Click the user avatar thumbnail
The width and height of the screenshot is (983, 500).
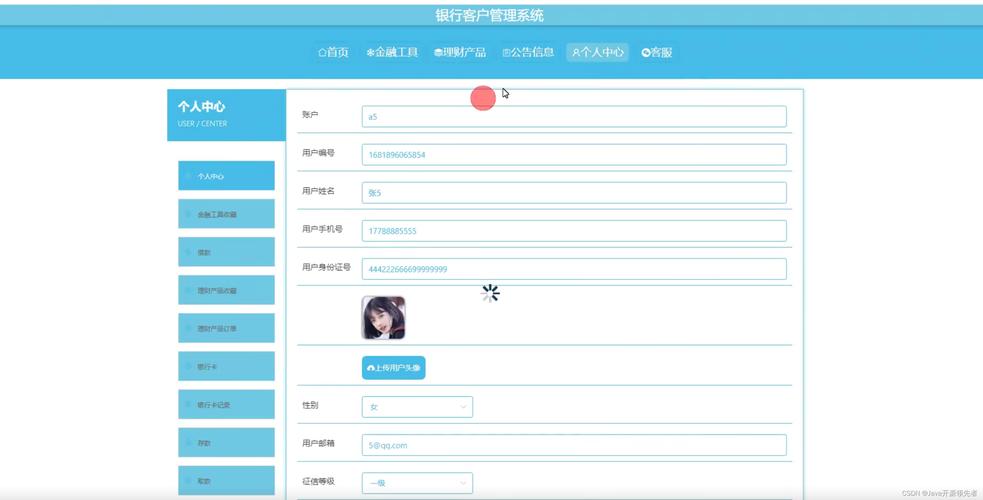coord(384,318)
